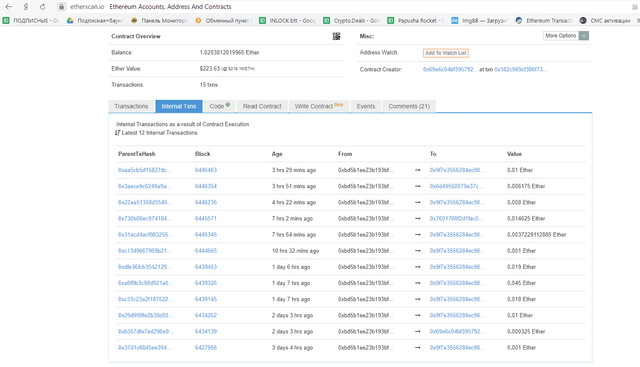Click the '15 txns' transactions count
This screenshot has height=367, width=640.
pyautogui.click(x=209, y=85)
